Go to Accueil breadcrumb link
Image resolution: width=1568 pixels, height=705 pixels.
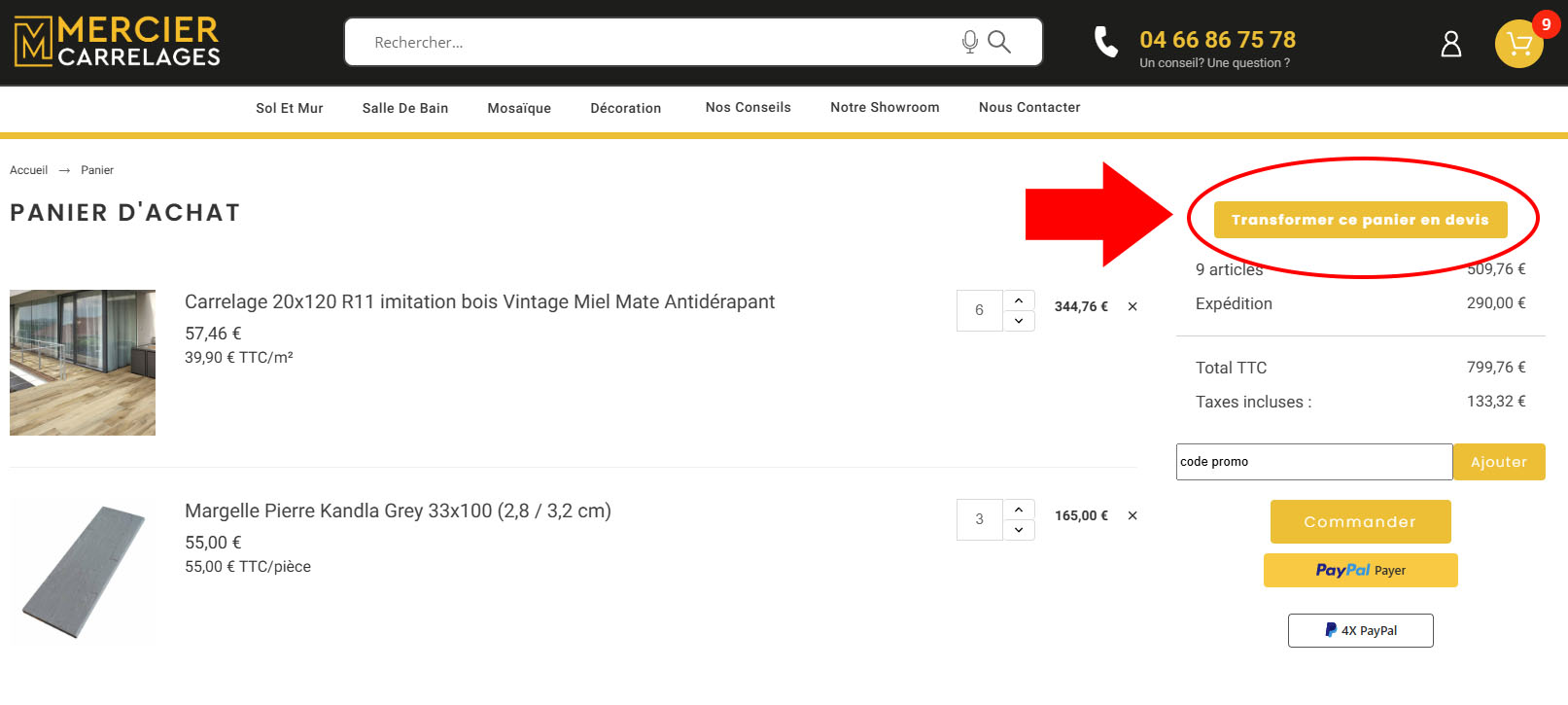point(28,170)
